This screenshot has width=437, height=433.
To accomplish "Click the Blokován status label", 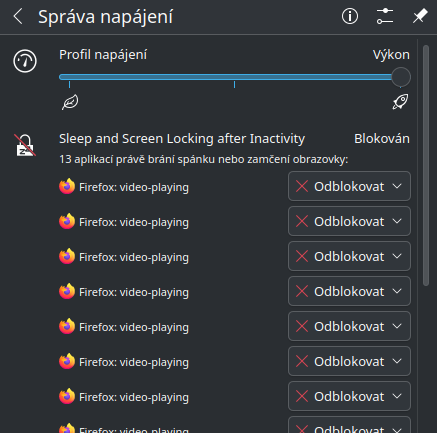I will [382, 139].
